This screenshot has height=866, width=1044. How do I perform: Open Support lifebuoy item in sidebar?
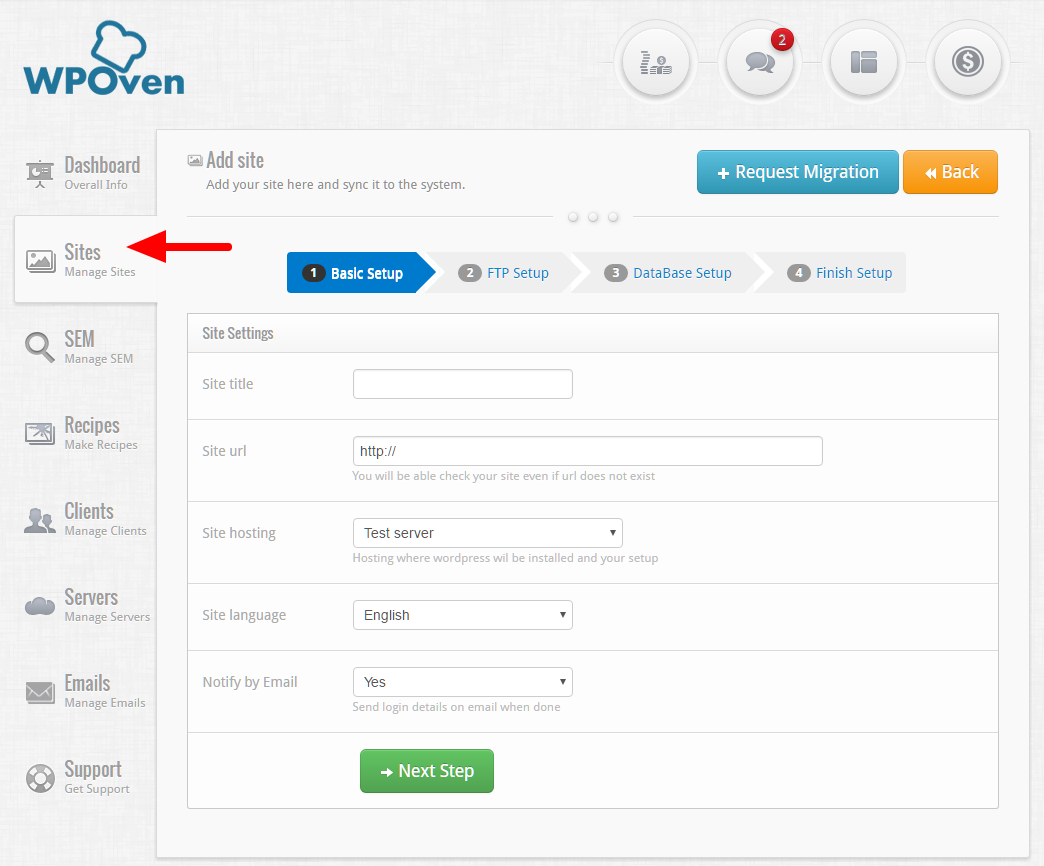(x=79, y=777)
